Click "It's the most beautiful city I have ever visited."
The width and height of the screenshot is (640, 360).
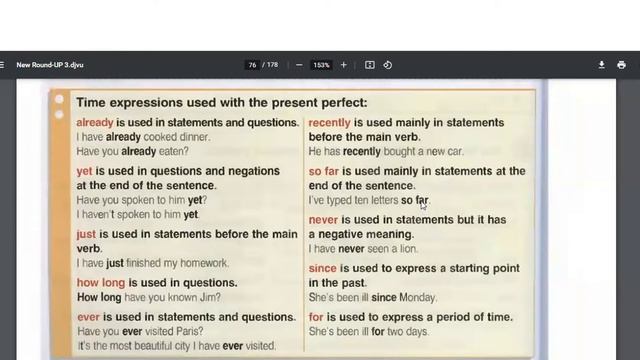[177, 346]
